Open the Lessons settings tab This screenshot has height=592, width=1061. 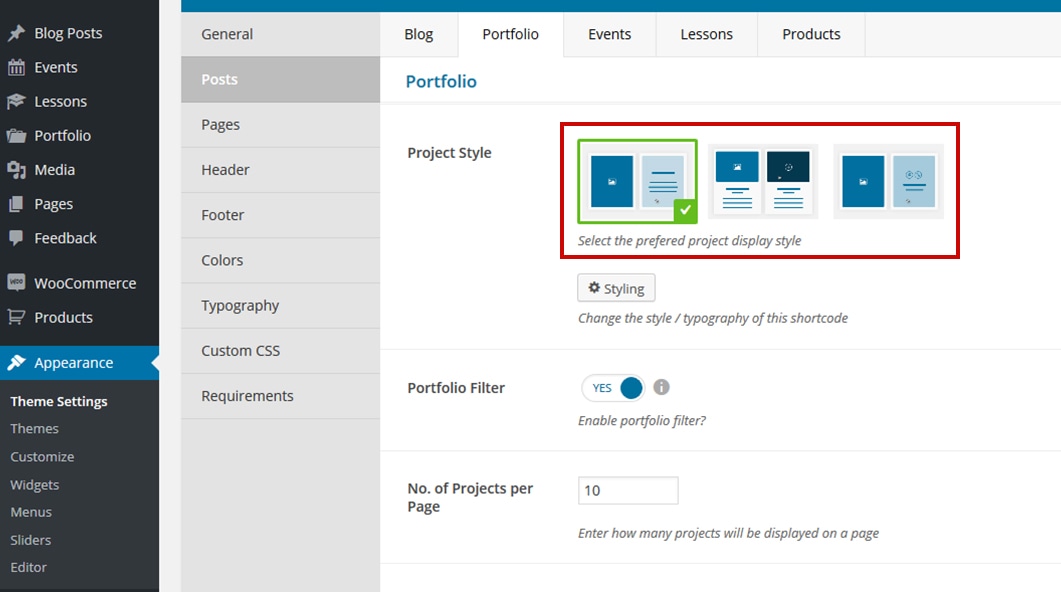(x=706, y=34)
